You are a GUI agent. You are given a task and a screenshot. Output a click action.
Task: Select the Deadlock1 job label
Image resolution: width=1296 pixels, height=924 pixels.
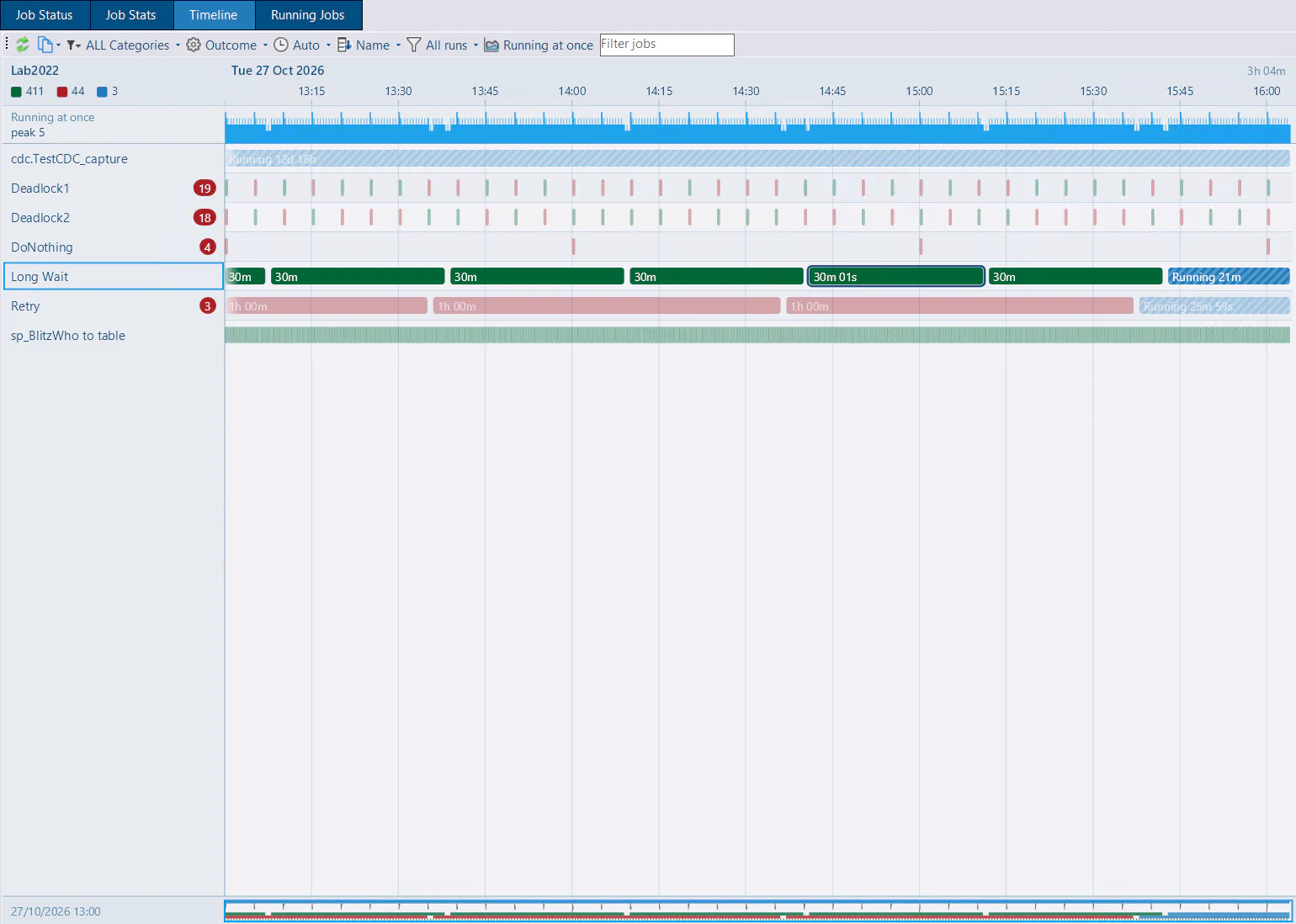[40, 189]
